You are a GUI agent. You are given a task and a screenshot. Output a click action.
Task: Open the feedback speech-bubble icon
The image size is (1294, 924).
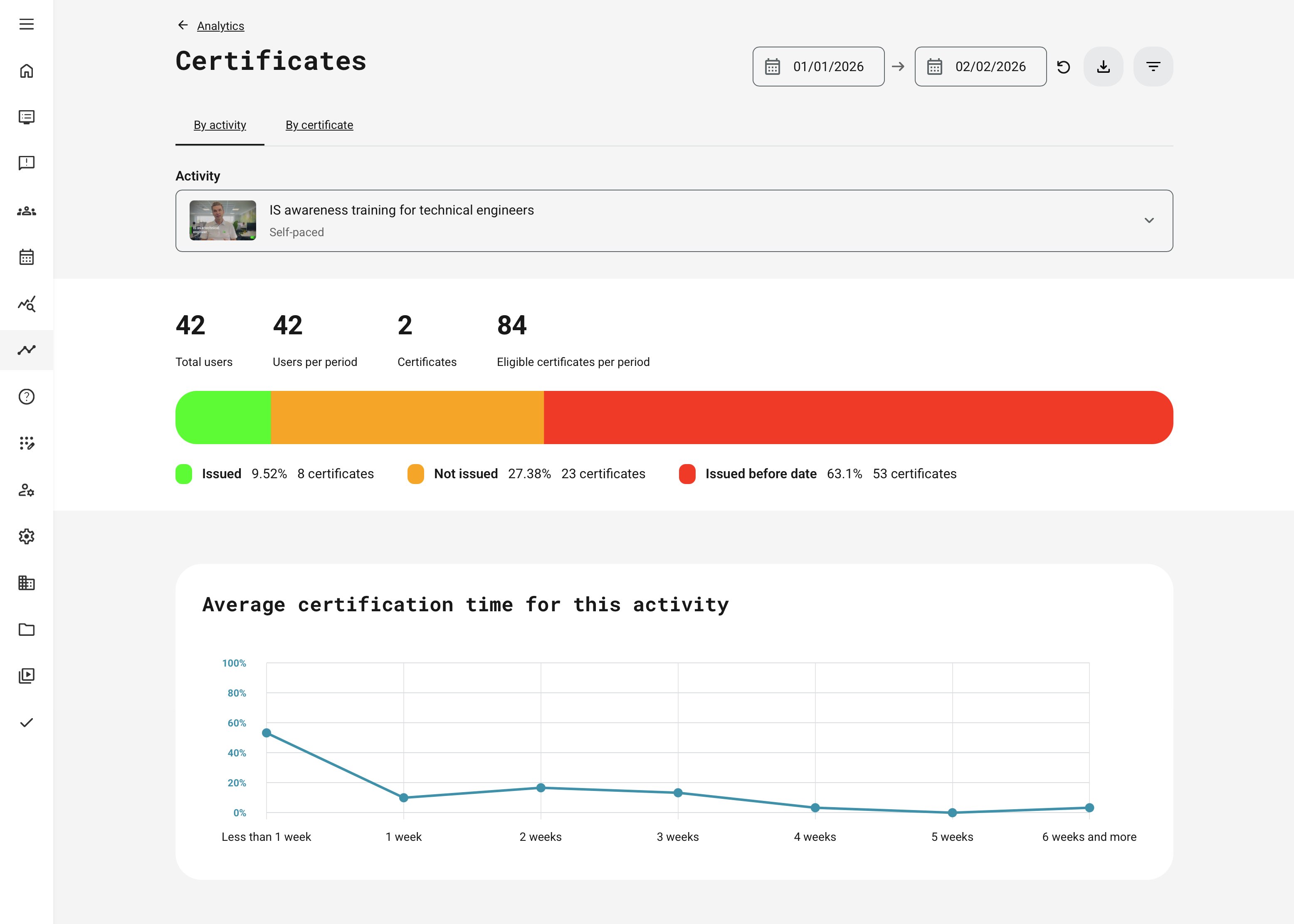[26, 163]
